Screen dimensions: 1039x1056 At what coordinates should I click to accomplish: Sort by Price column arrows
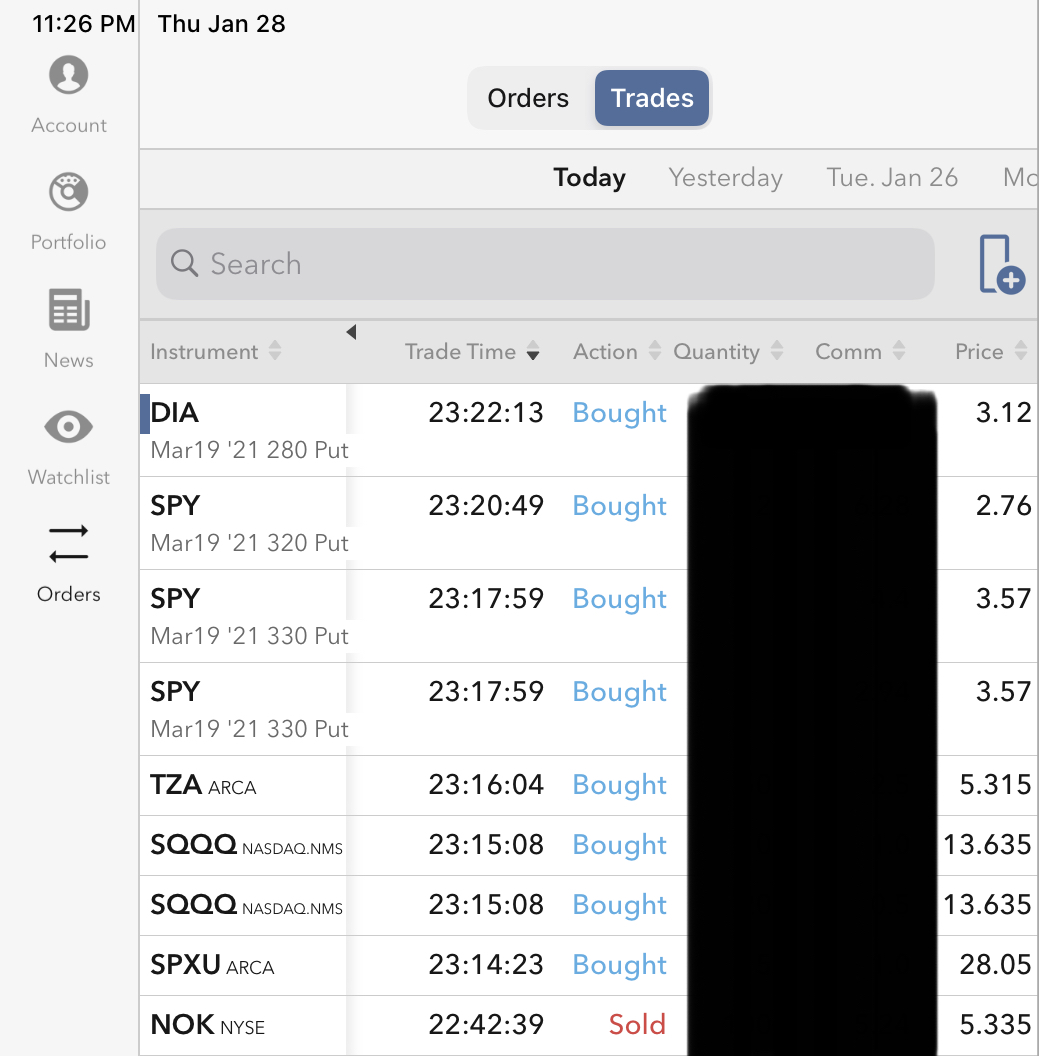click(x=1020, y=352)
